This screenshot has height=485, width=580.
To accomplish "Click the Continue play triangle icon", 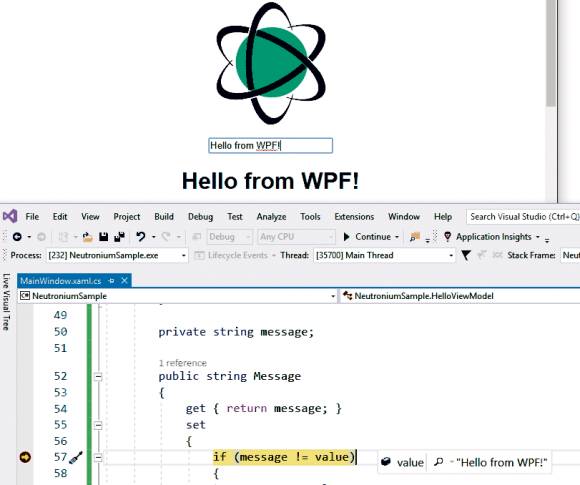I will click(x=346, y=237).
